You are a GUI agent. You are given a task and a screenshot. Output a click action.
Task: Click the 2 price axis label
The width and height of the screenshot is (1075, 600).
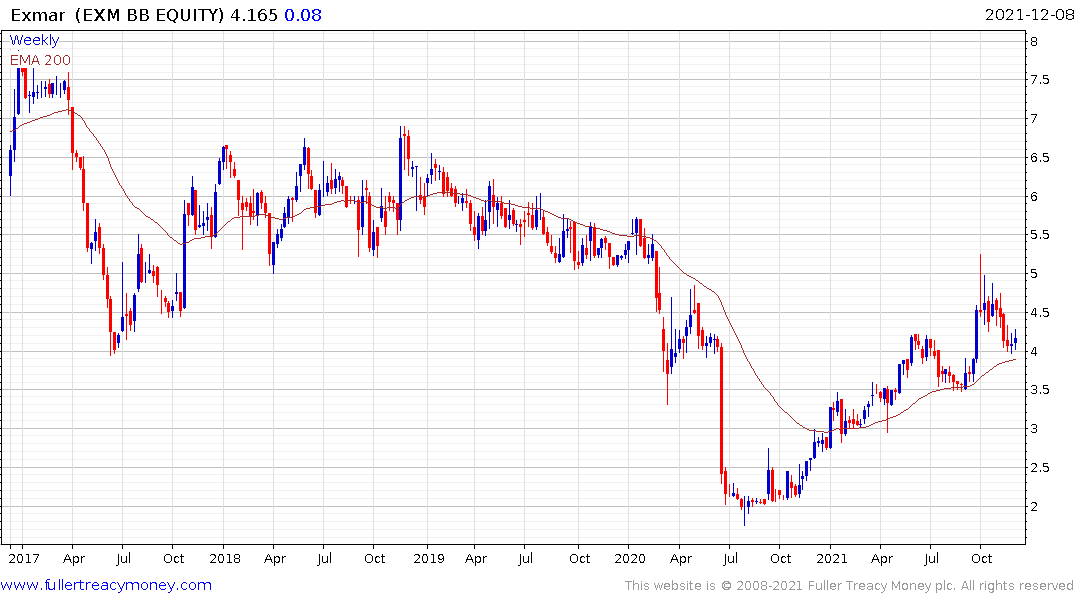[x=1034, y=507]
